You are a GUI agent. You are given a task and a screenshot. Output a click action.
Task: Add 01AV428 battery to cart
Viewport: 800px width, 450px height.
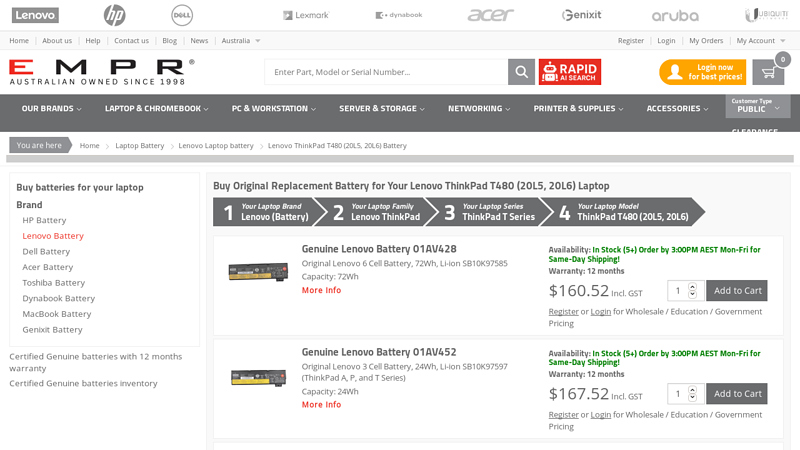[737, 291]
